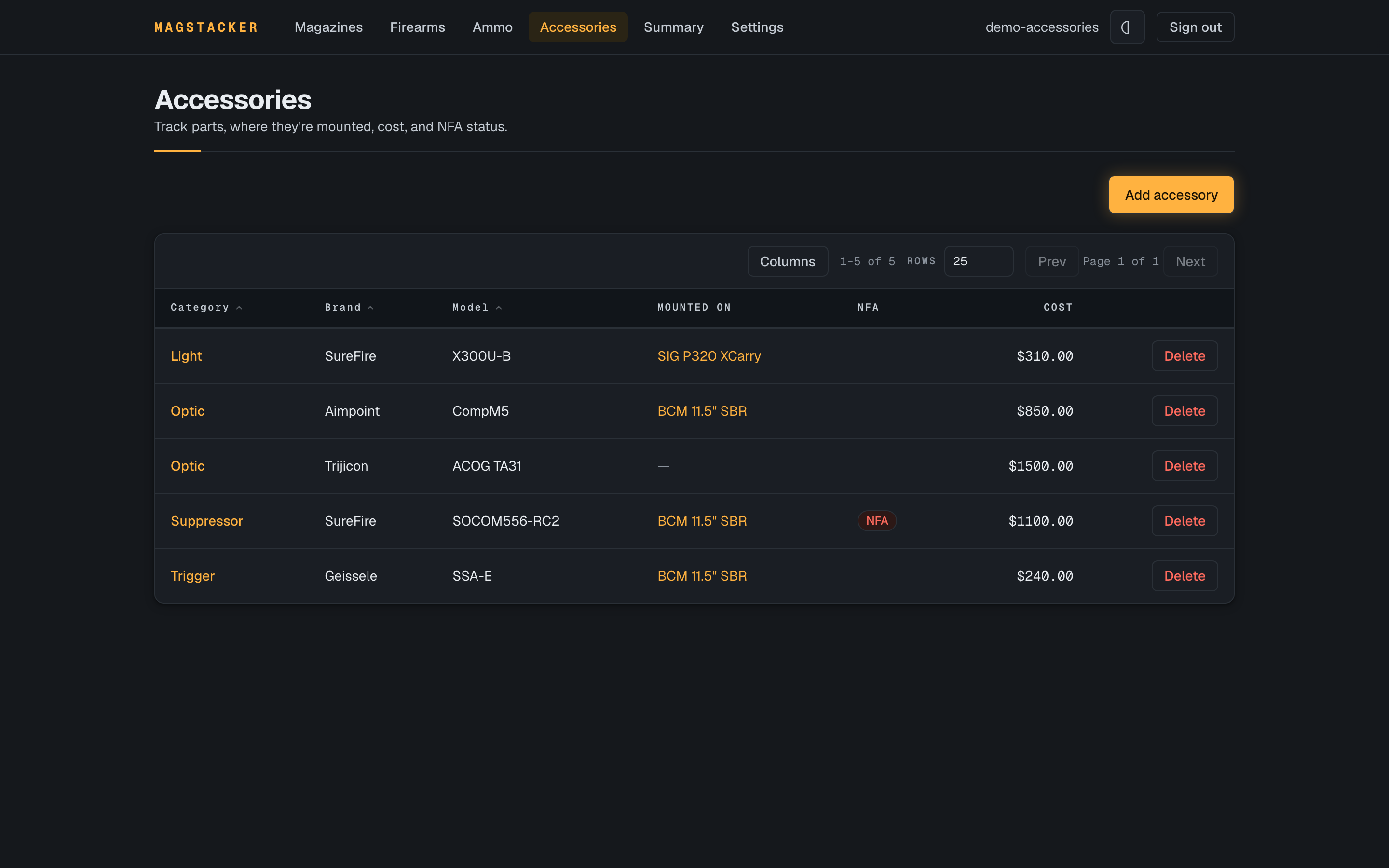The width and height of the screenshot is (1389, 868).
Task: Click the 1–5 of 5 row count
Action: 867,261
